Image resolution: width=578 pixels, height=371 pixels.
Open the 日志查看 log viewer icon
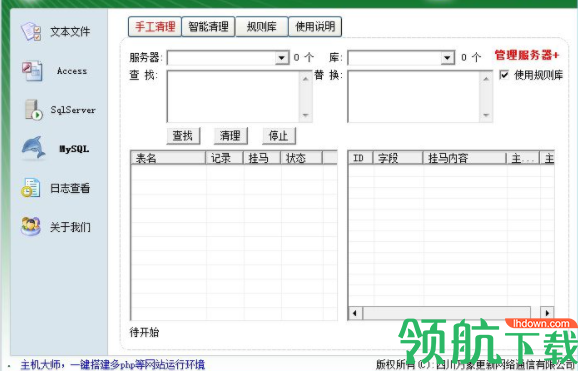(31, 188)
